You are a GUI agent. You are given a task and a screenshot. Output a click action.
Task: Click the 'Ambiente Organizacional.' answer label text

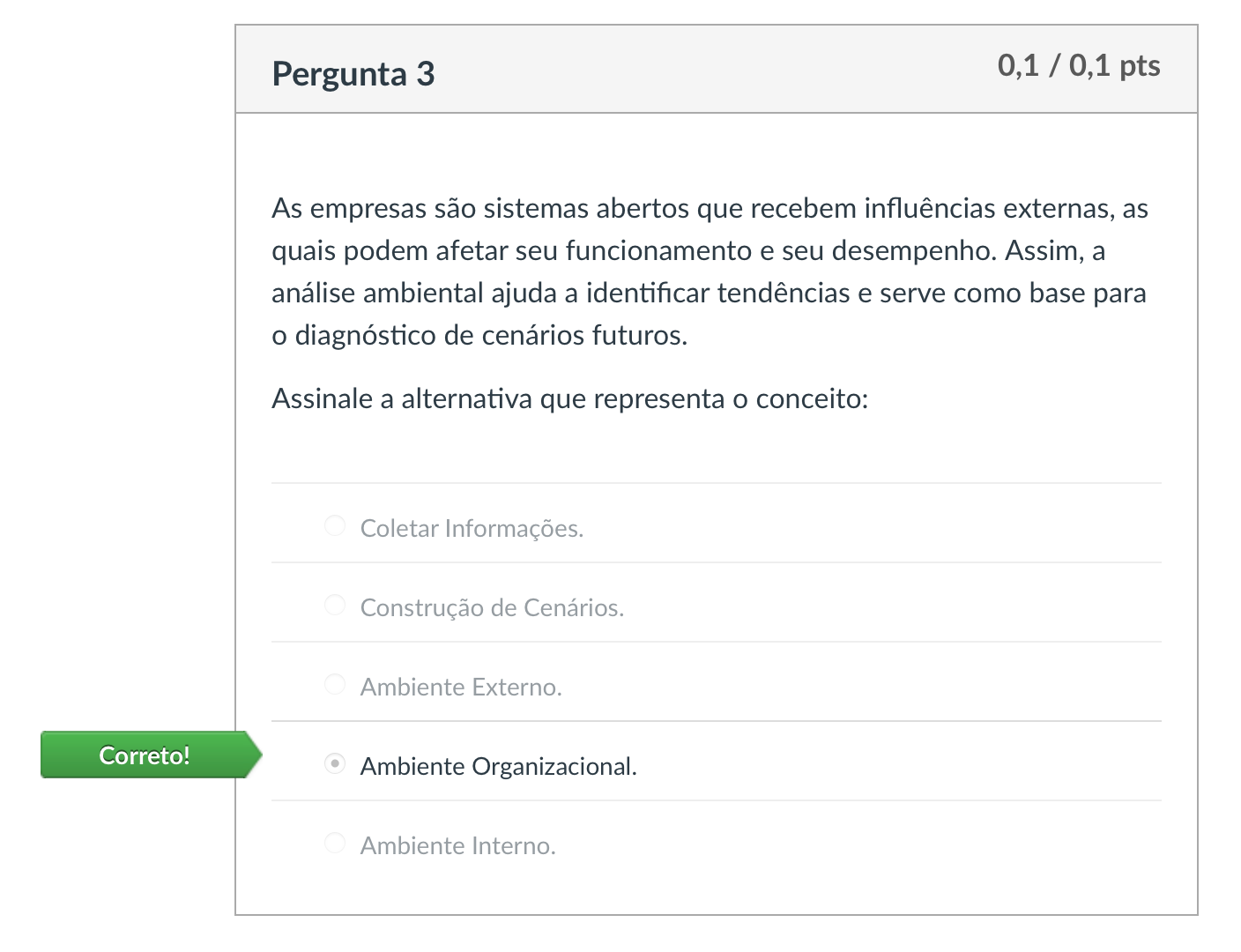tap(499, 767)
